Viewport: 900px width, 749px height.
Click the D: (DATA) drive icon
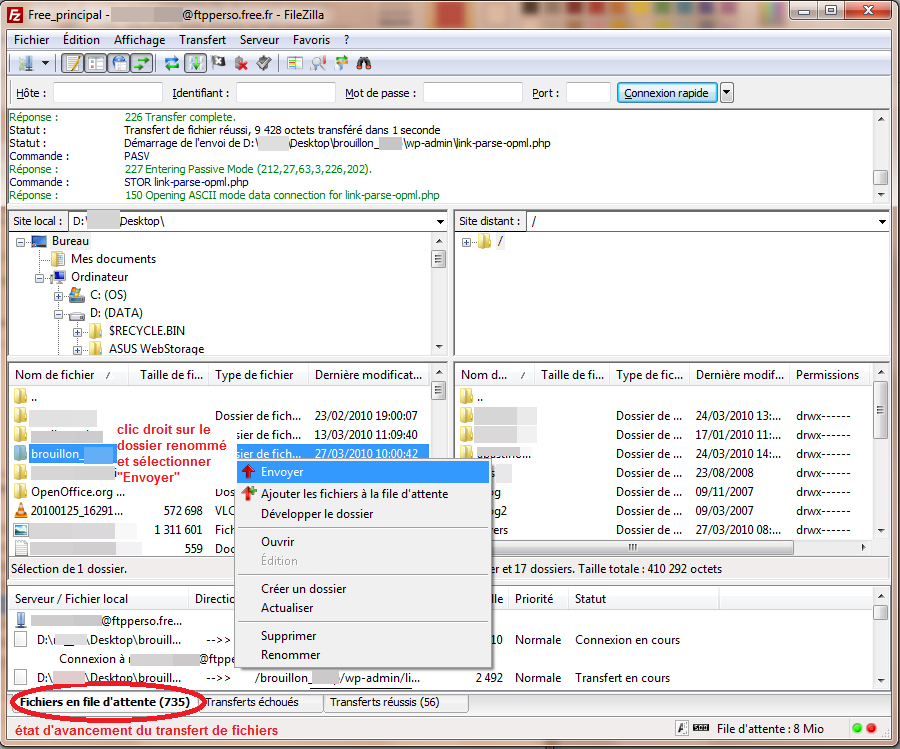(x=77, y=314)
